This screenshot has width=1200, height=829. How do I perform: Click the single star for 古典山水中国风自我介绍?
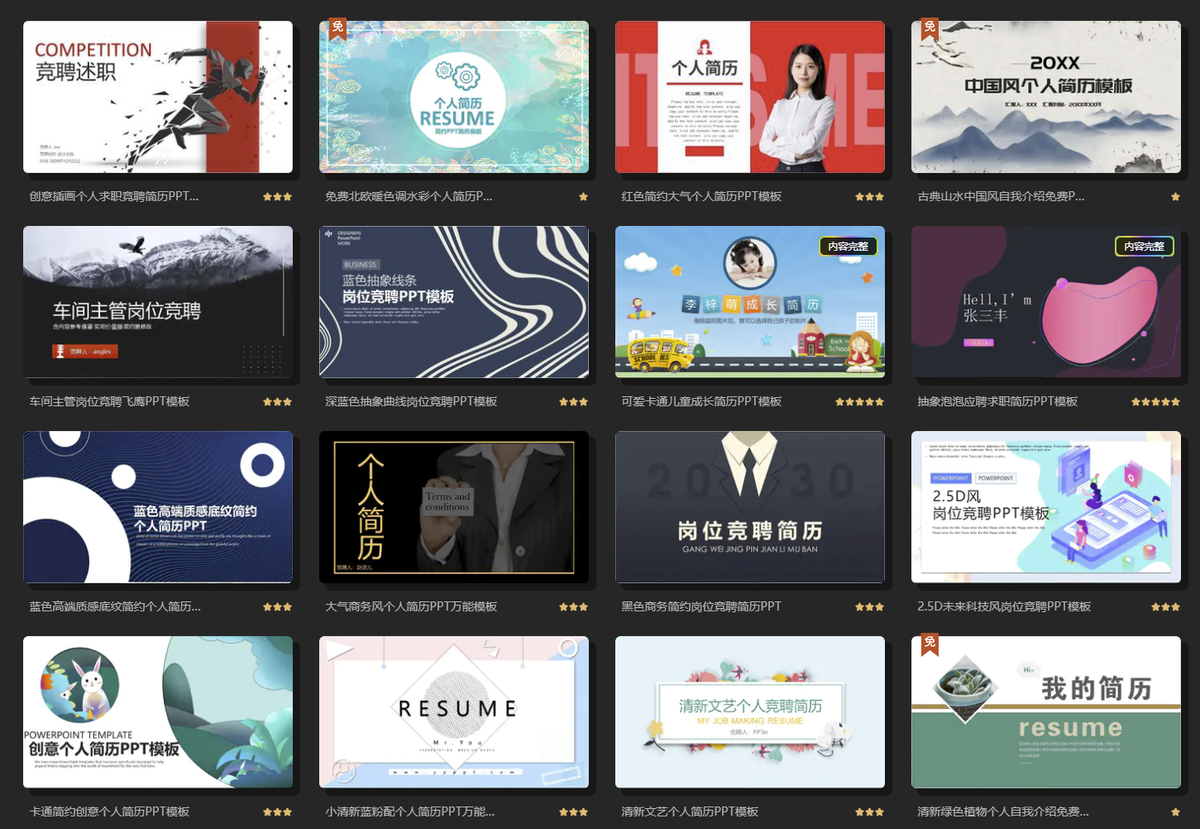1176,197
